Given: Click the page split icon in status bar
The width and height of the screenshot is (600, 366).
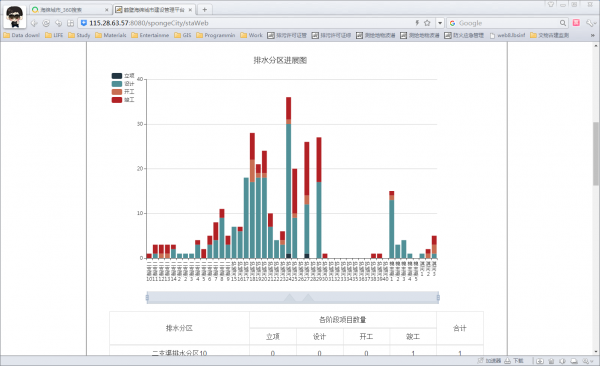Looking at the screenshot, I should [540, 361].
